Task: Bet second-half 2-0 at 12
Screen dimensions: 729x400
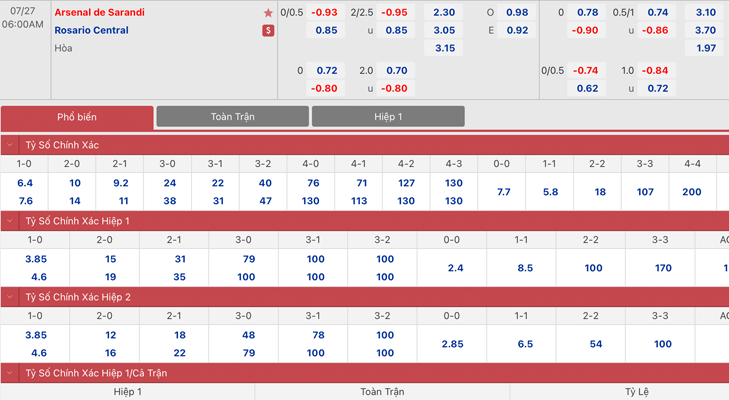Action: 110,335
